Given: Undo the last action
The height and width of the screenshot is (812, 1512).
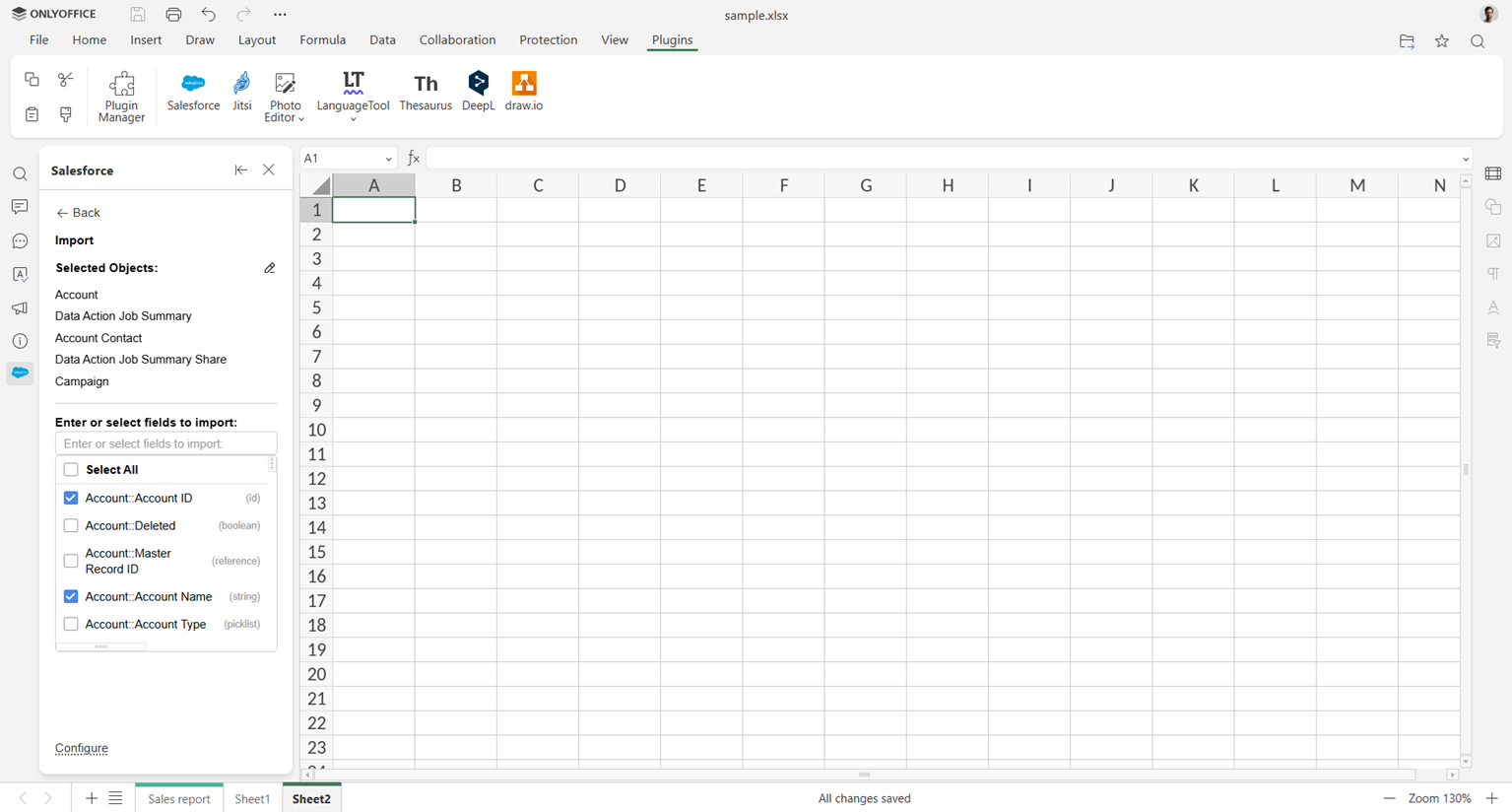Looking at the screenshot, I should coord(209,15).
